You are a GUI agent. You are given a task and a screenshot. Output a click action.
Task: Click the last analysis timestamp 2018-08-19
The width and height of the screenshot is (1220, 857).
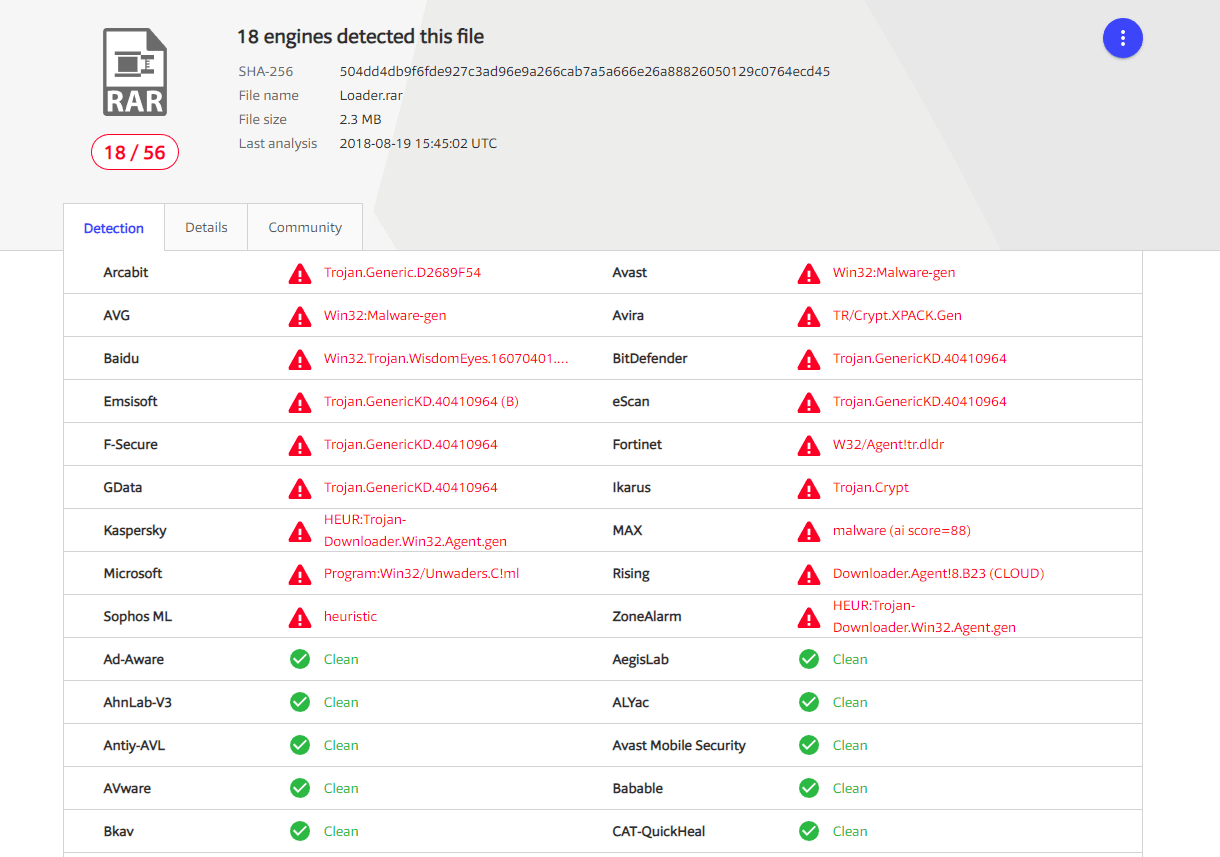pos(418,144)
